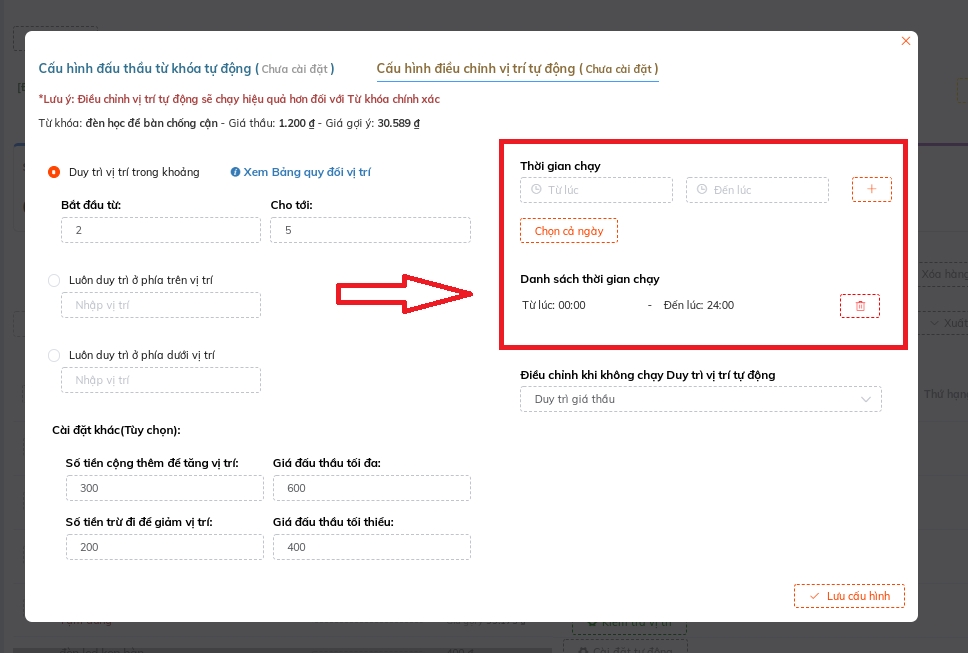Select Duy trì vị trí trong khoảng option
The image size is (968, 653).
pos(54,172)
